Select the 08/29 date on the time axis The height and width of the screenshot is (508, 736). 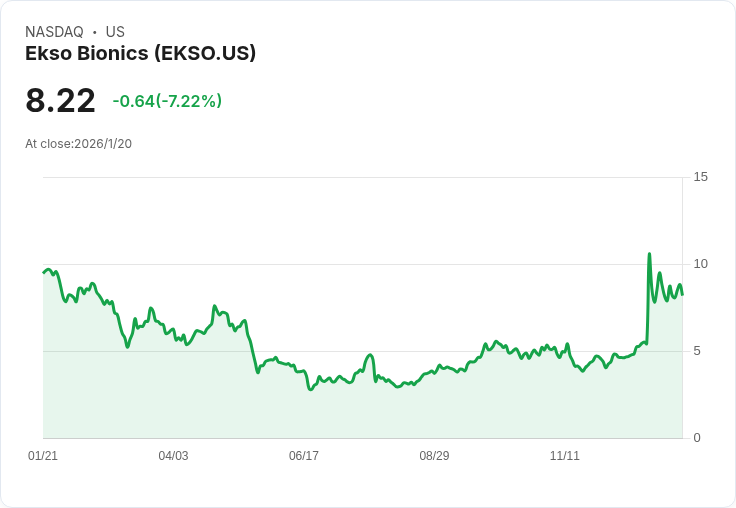pyautogui.click(x=434, y=456)
